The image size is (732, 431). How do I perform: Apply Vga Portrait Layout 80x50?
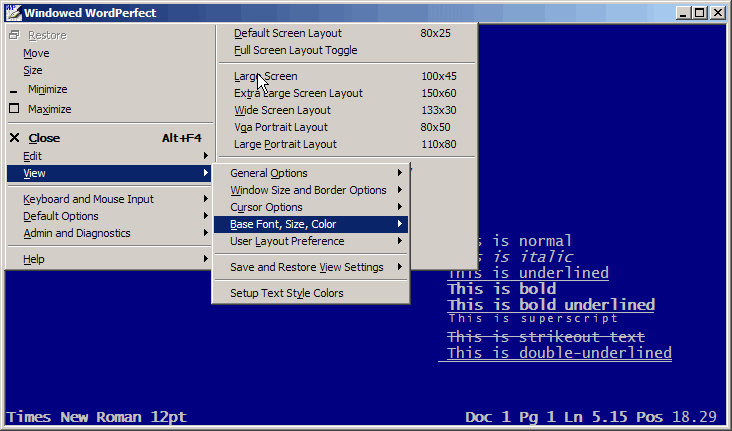[280, 127]
